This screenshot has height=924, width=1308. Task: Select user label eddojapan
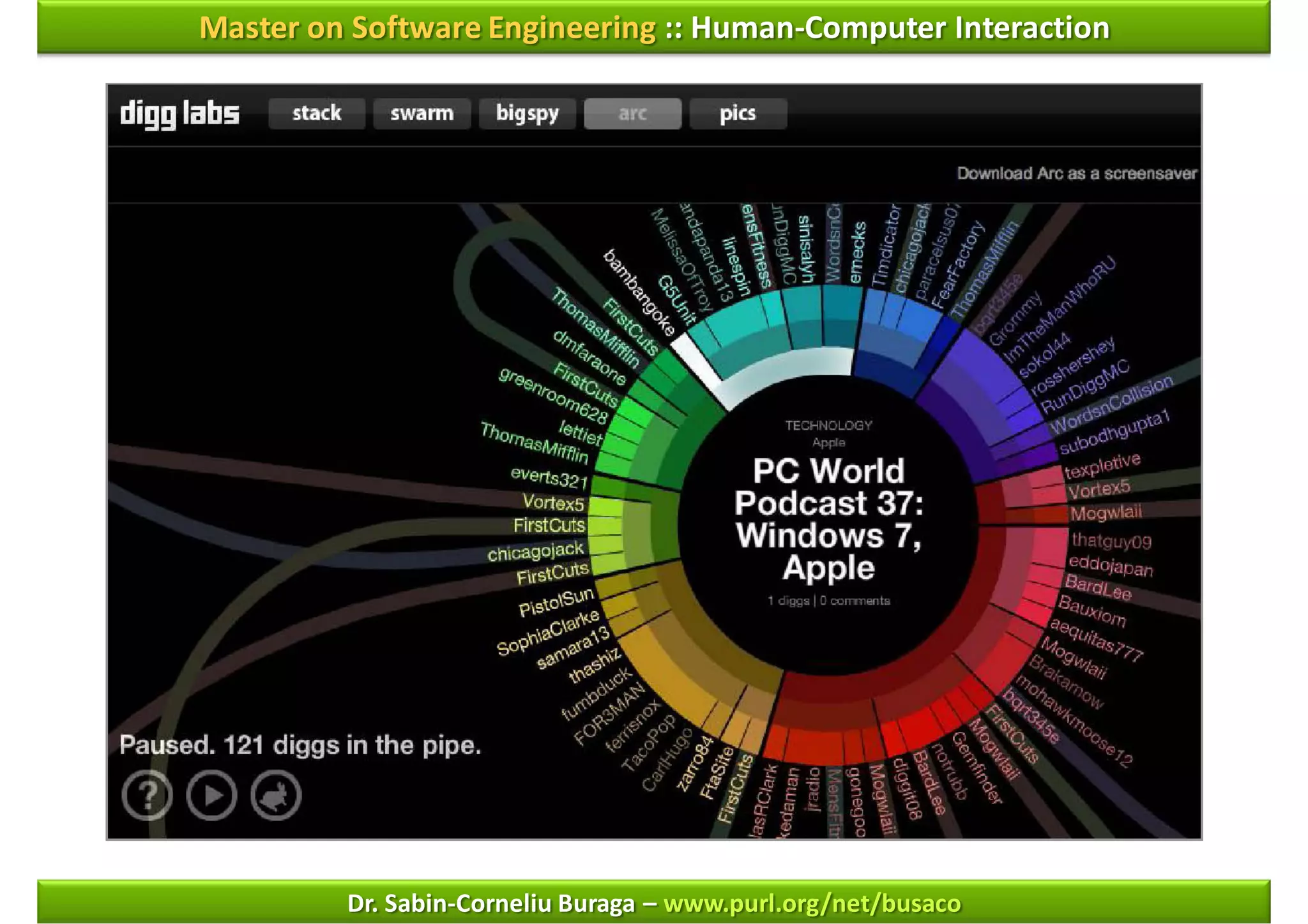point(1111,566)
